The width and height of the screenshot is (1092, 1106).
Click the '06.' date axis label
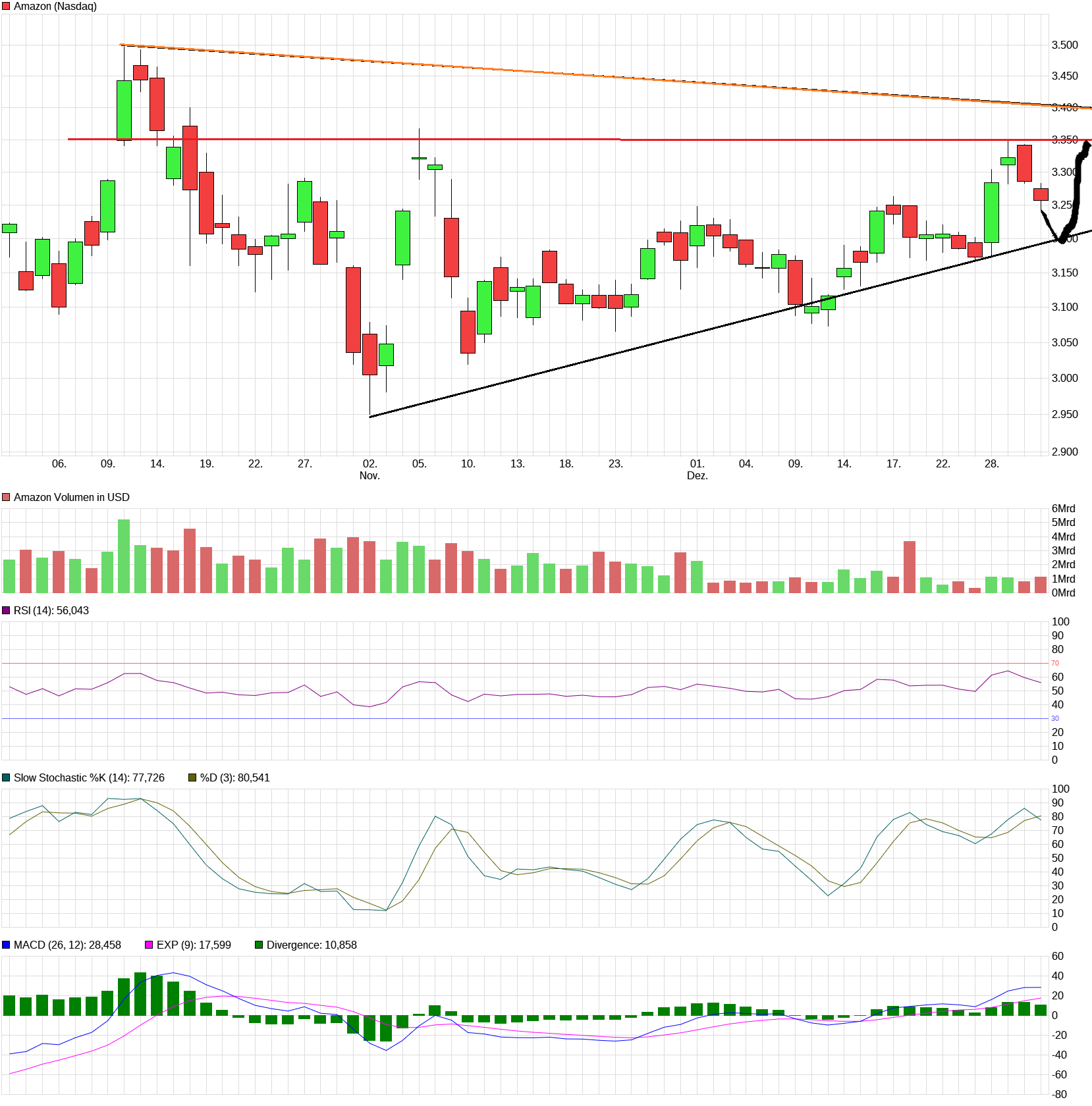[59, 463]
